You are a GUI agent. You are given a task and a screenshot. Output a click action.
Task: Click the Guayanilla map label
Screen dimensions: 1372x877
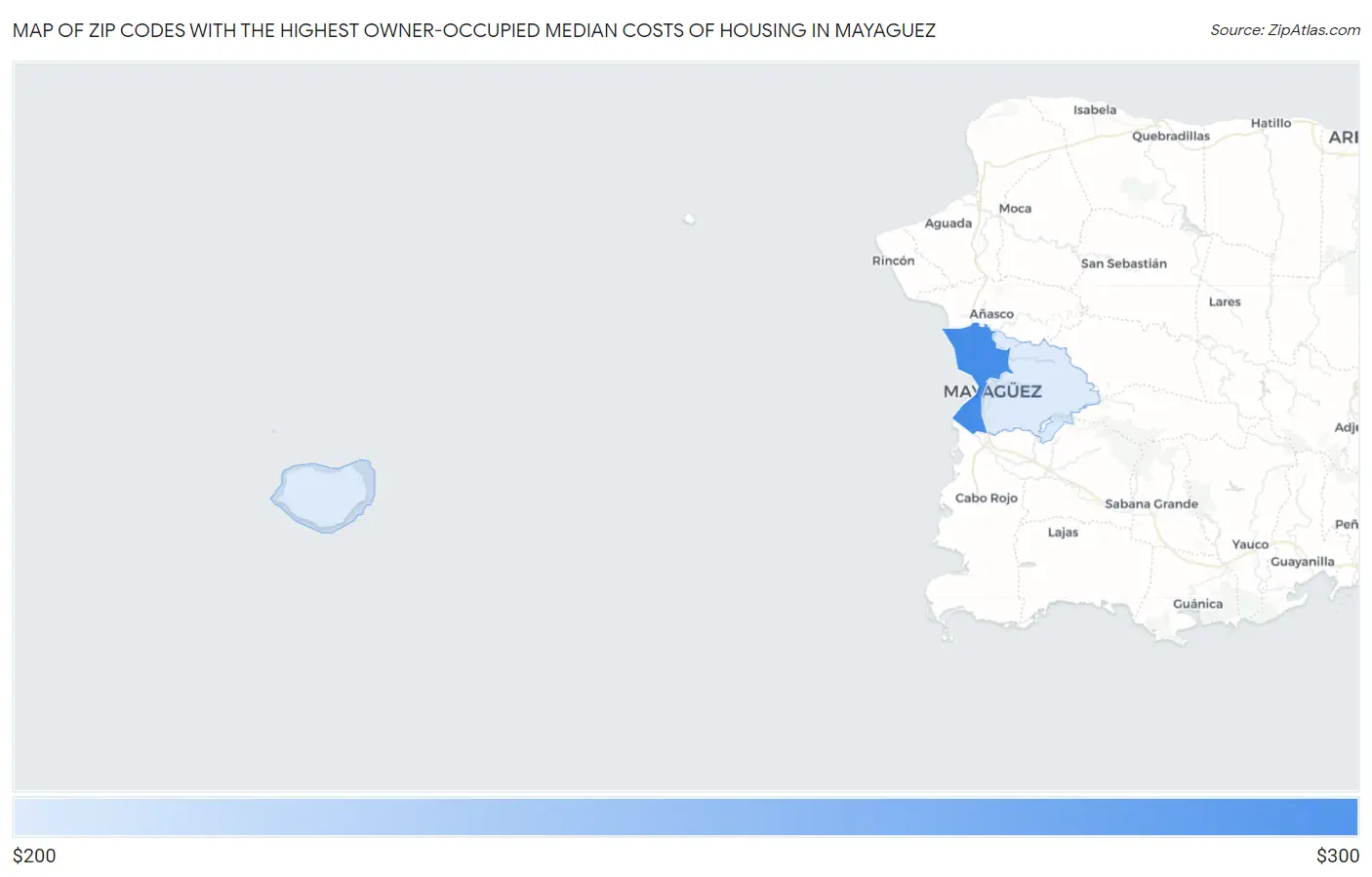coord(1303,562)
